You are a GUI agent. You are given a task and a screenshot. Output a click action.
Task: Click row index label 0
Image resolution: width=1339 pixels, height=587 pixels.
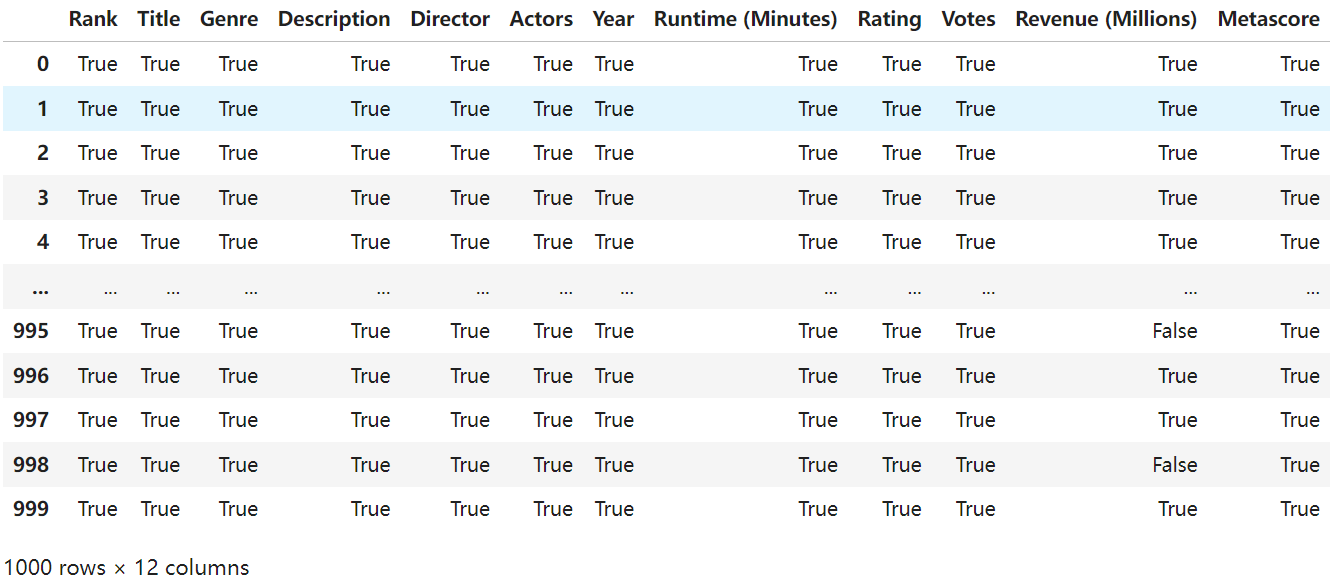42,64
